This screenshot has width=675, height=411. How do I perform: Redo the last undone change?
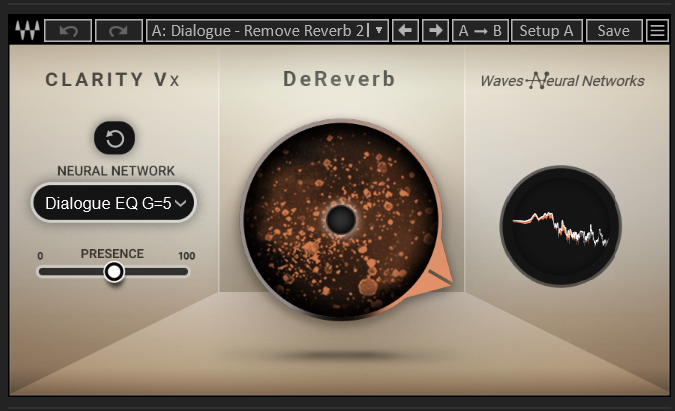[119, 31]
